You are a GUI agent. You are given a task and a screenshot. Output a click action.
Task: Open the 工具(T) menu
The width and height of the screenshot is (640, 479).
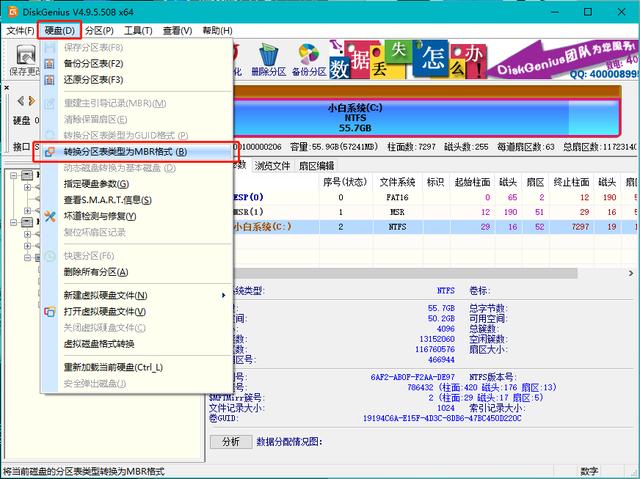point(138,31)
